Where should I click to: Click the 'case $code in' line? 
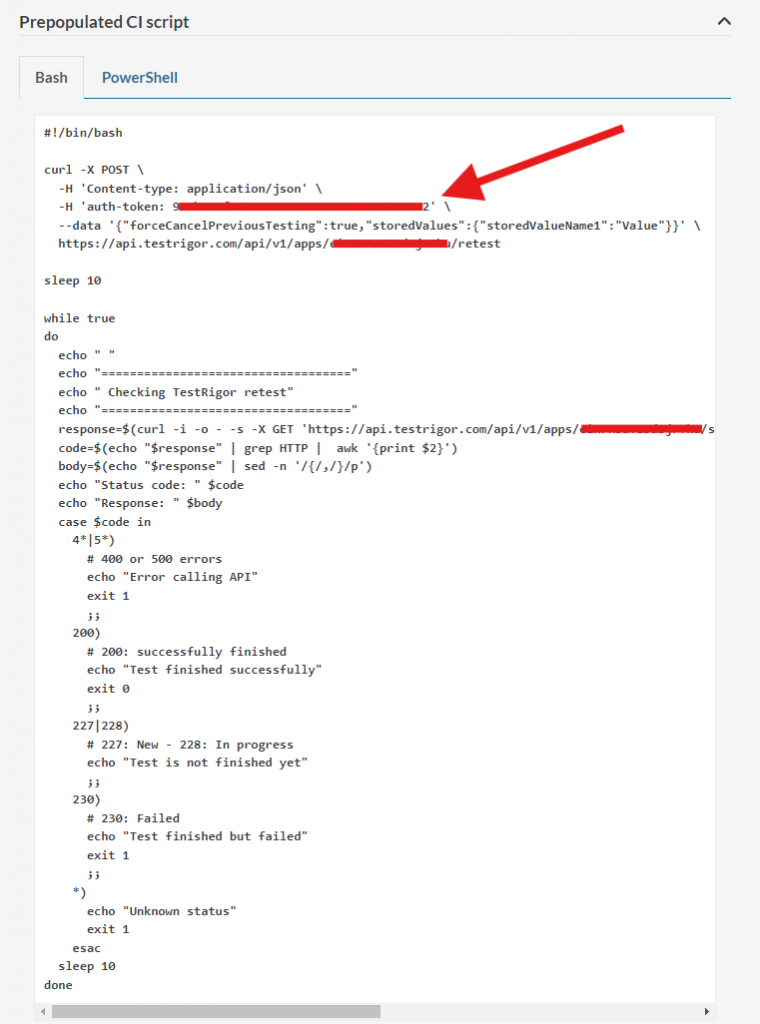tap(104, 522)
